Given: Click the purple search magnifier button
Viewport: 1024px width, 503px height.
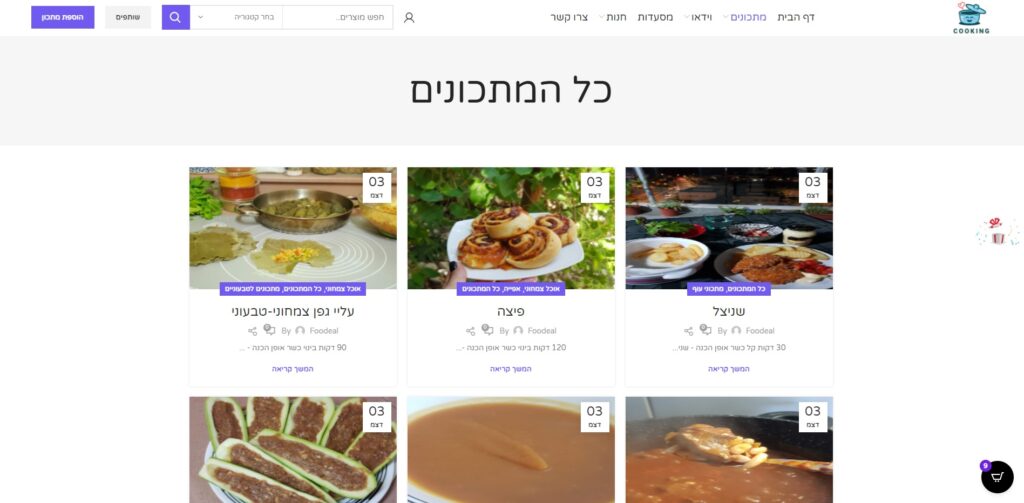Looking at the screenshot, I should click(176, 17).
